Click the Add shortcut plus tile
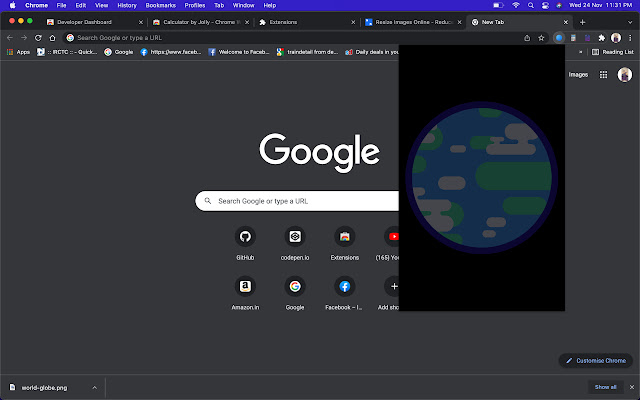Screen dimensions: 640x400 [x=392, y=287]
